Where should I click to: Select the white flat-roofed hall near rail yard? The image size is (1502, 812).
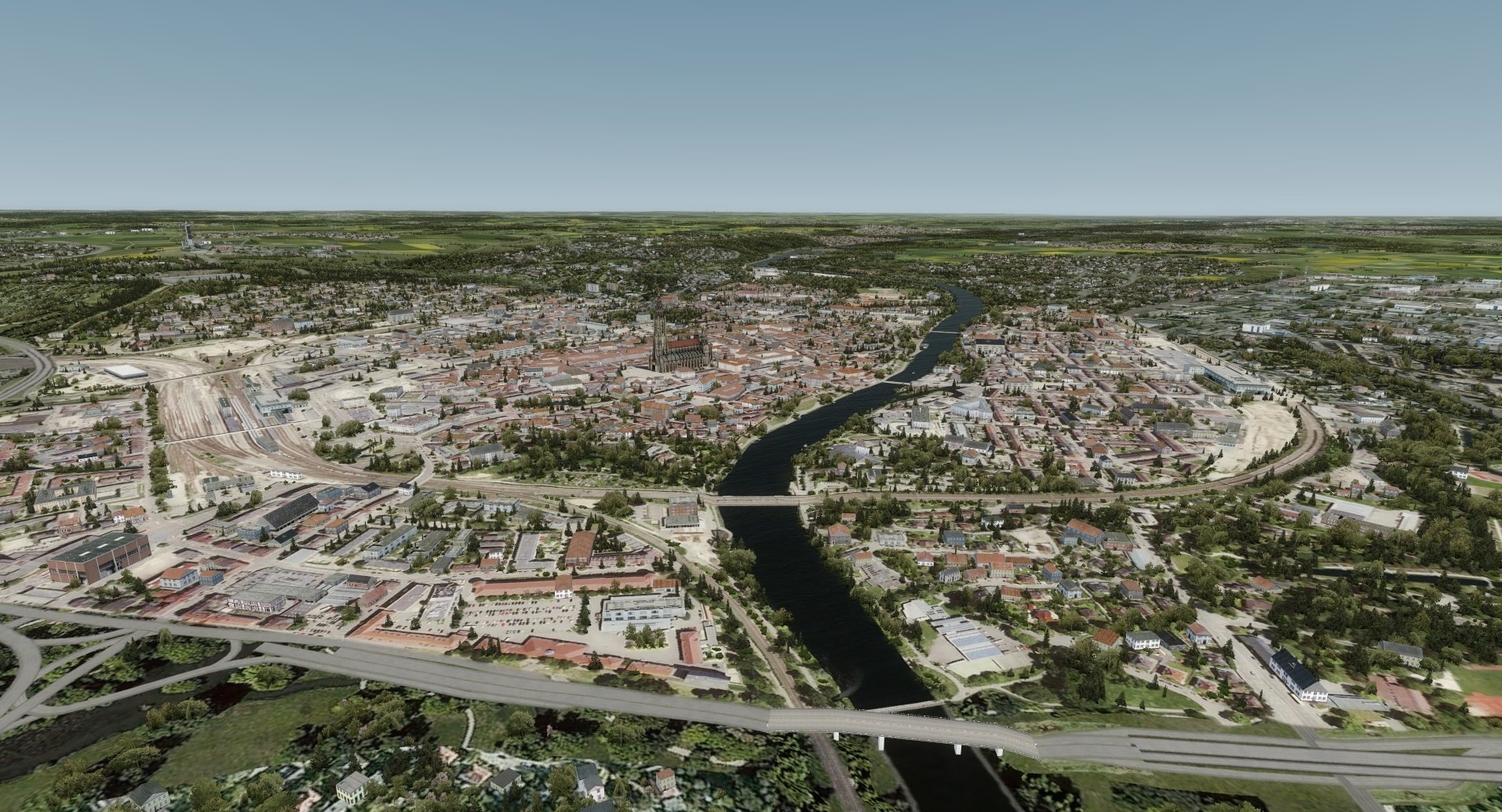tap(125, 371)
